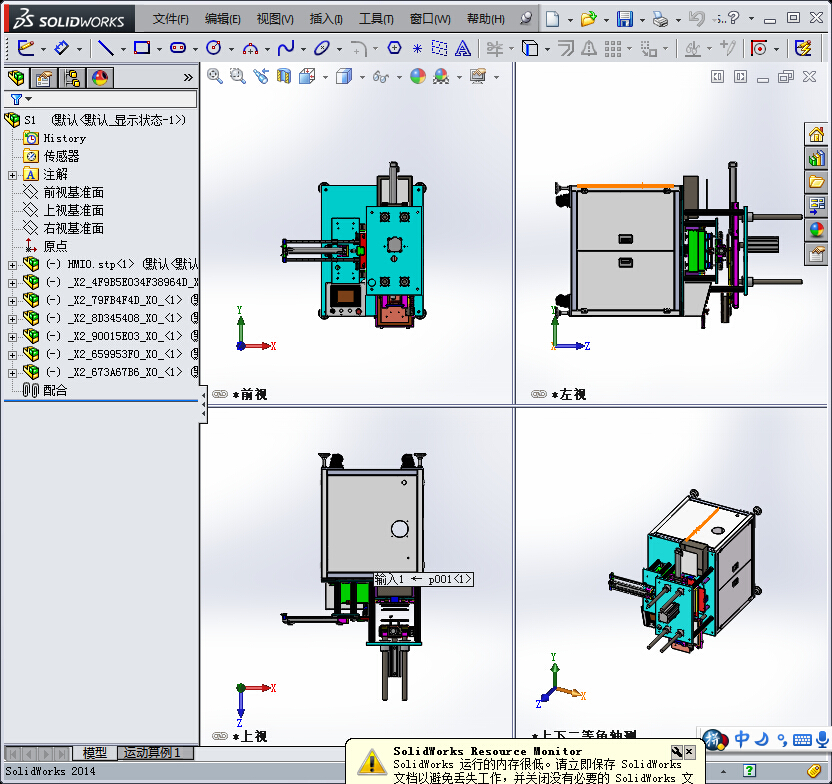Open 文件(F) menu
The height and width of the screenshot is (784, 832).
pyautogui.click(x=170, y=19)
